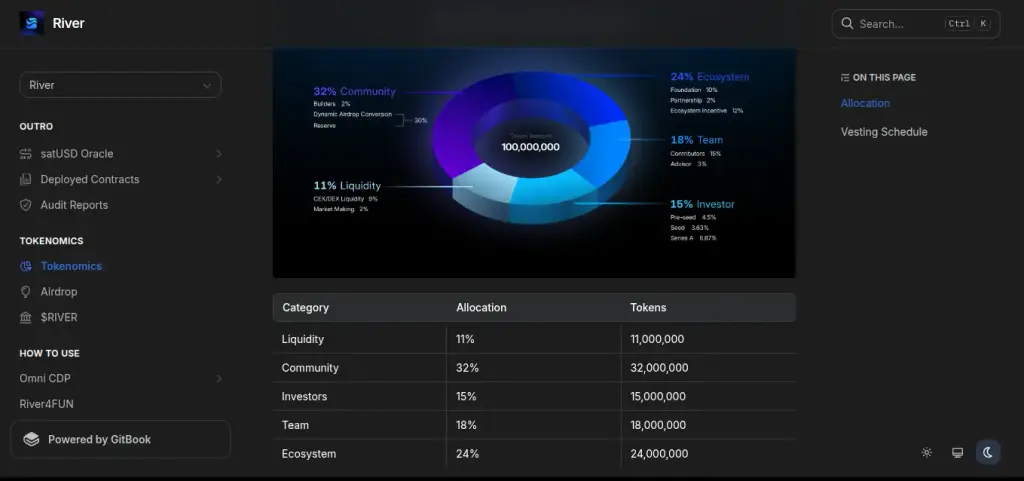Viewport: 1024px width, 481px height.
Task: Click the 32,000,000 tokens cell
Action: point(709,368)
